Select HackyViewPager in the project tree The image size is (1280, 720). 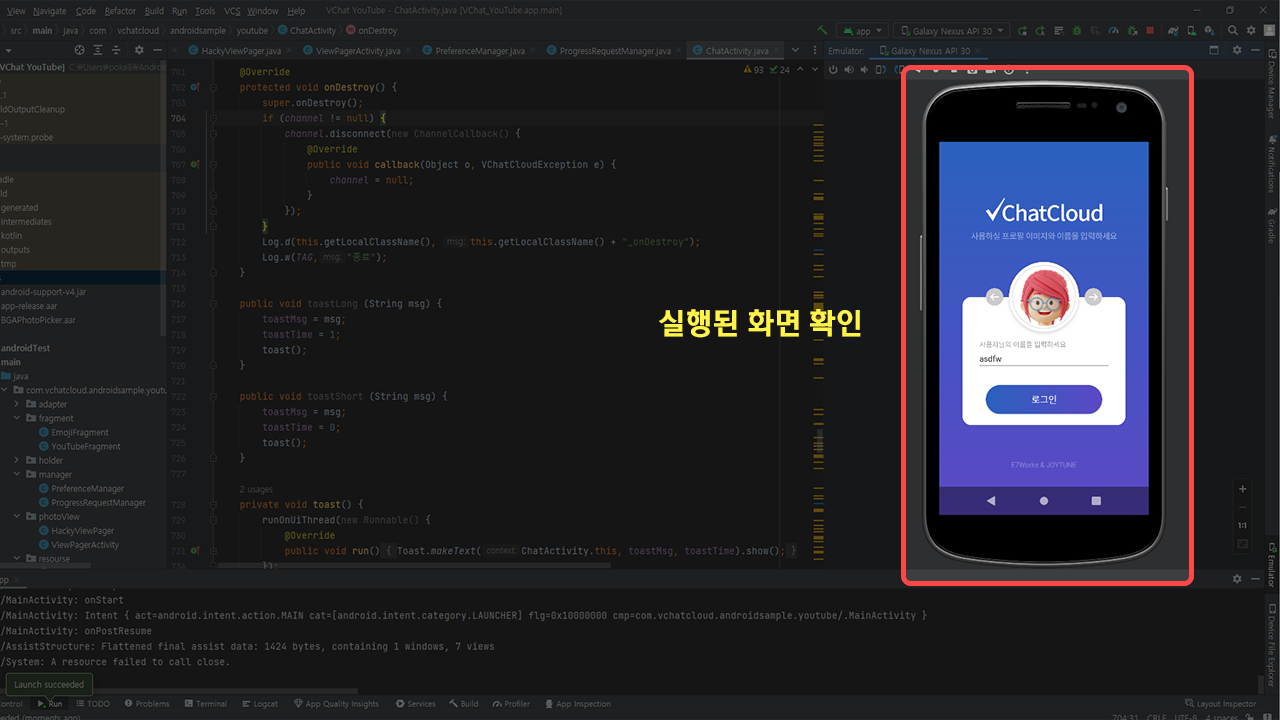[x=82, y=530]
